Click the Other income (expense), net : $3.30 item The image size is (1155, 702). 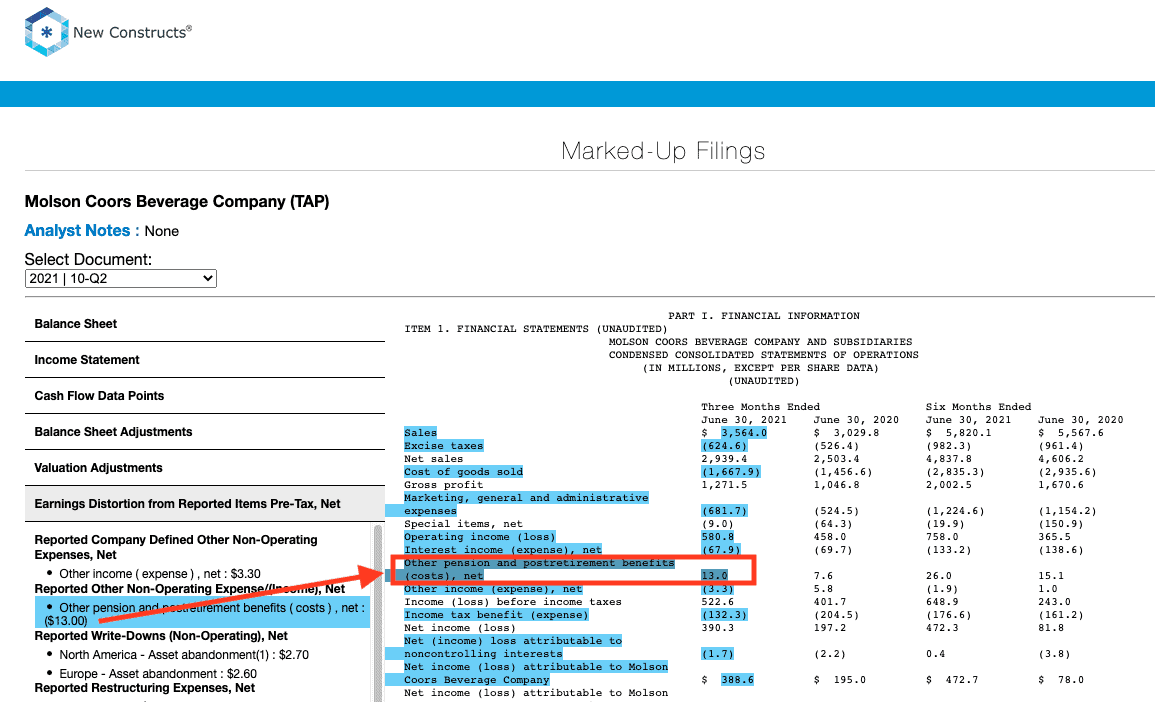[160, 574]
